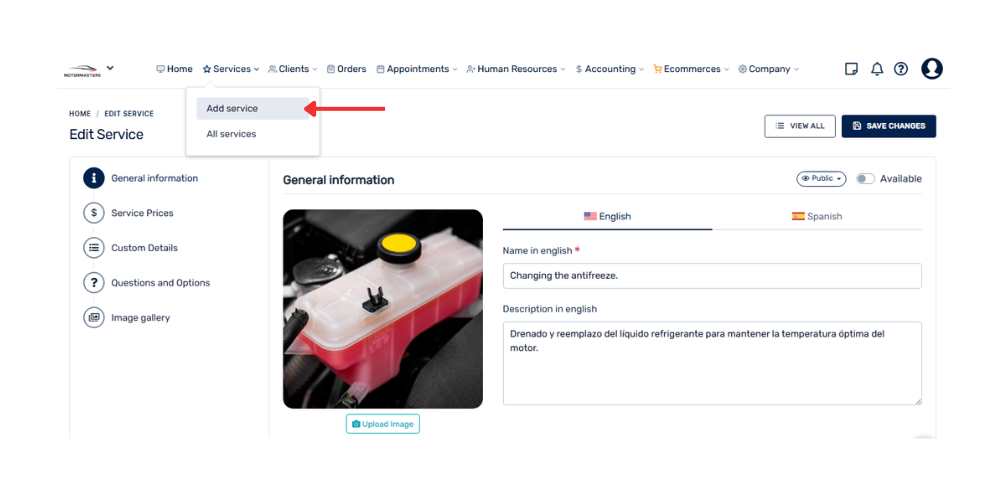Toggle the Available switch
Image resolution: width=1000 pixels, height=500 pixels.
pyautogui.click(x=865, y=179)
